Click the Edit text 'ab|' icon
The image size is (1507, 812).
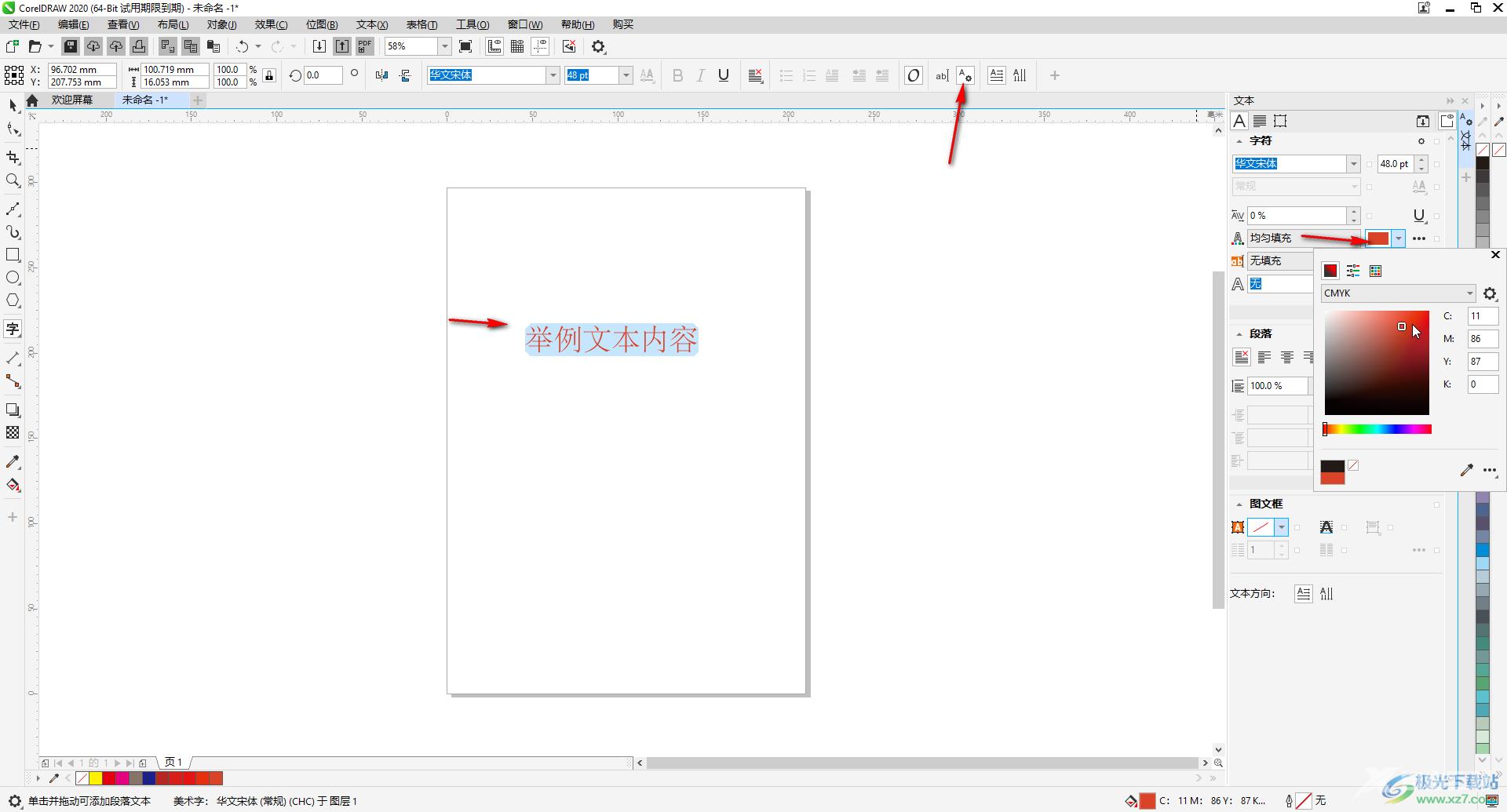[942, 75]
